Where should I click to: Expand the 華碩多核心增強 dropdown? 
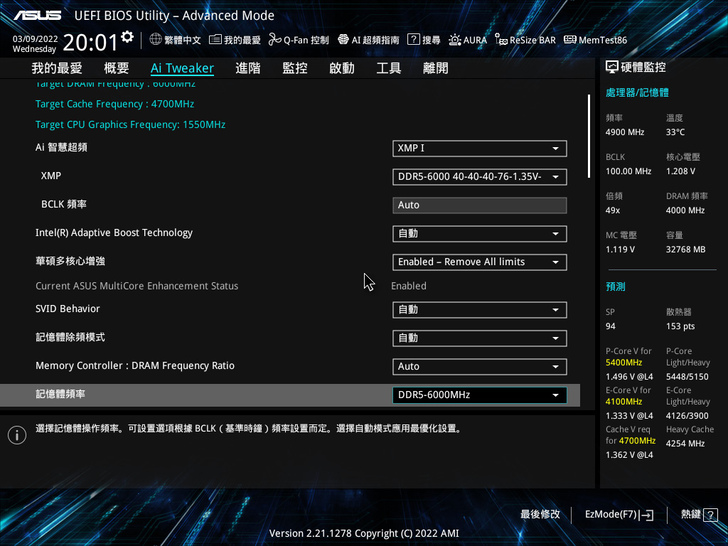click(479, 262)
